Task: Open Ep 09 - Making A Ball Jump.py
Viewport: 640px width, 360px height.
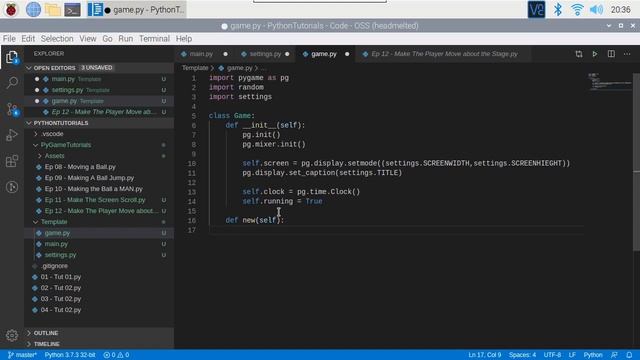Action: pyautogui.click(x=99, y=178)
